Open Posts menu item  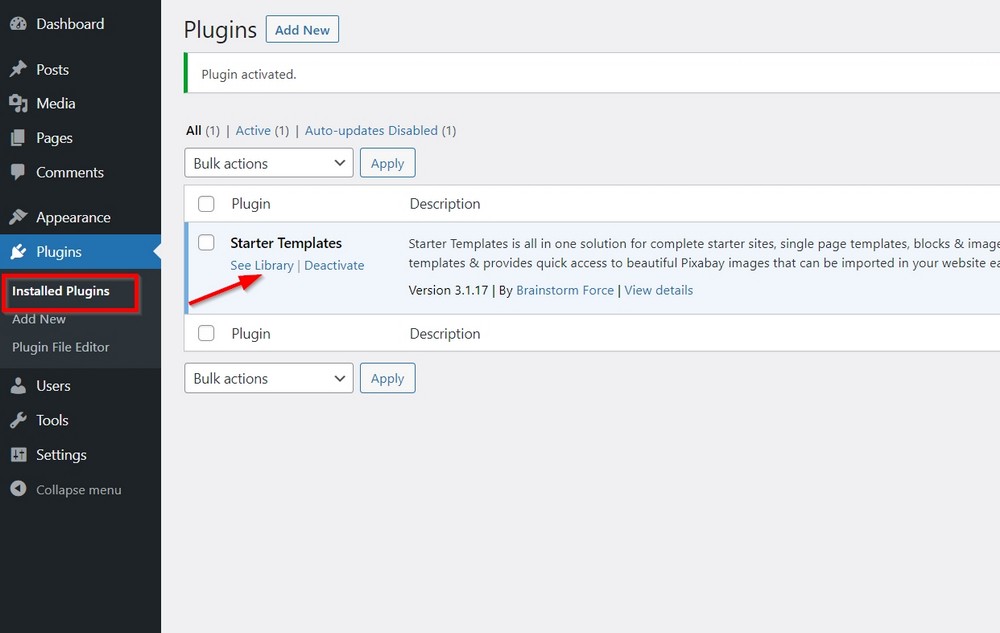coord(52,69)
